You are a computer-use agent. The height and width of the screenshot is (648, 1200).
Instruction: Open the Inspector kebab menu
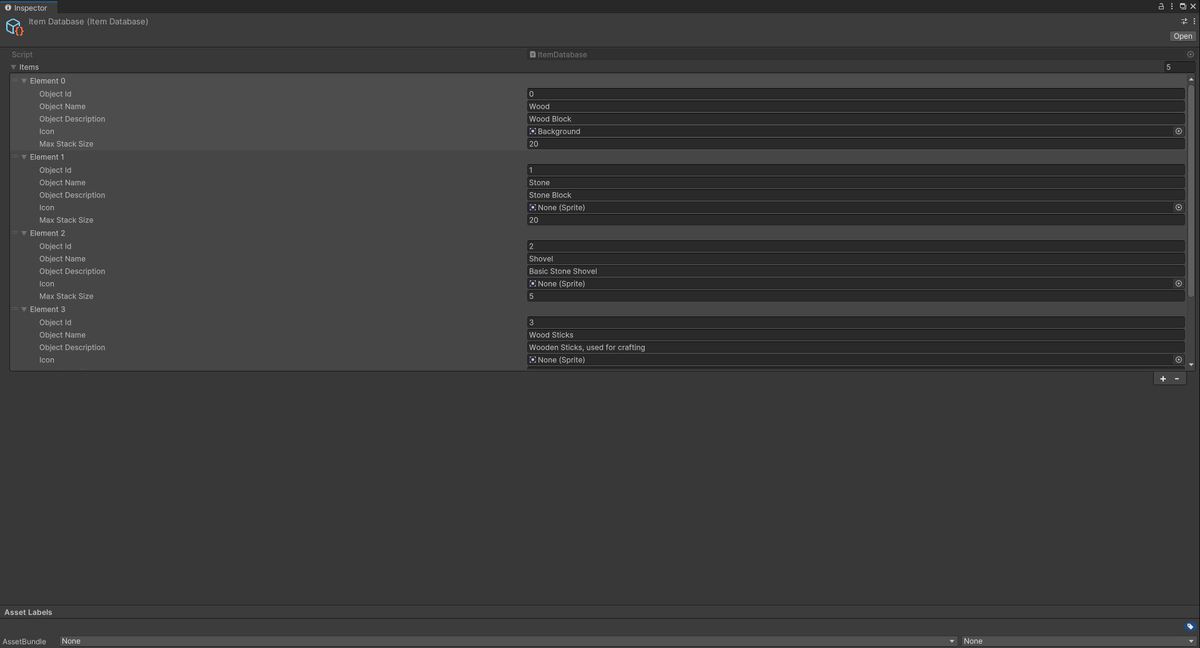click(x=1171, y=6)
